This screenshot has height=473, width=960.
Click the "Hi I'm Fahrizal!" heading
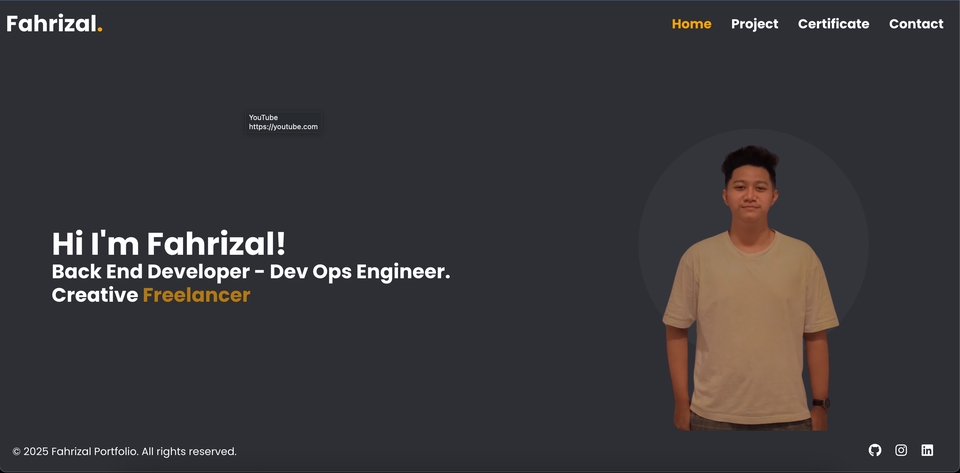pyautogui.click(x=168, y=244)
